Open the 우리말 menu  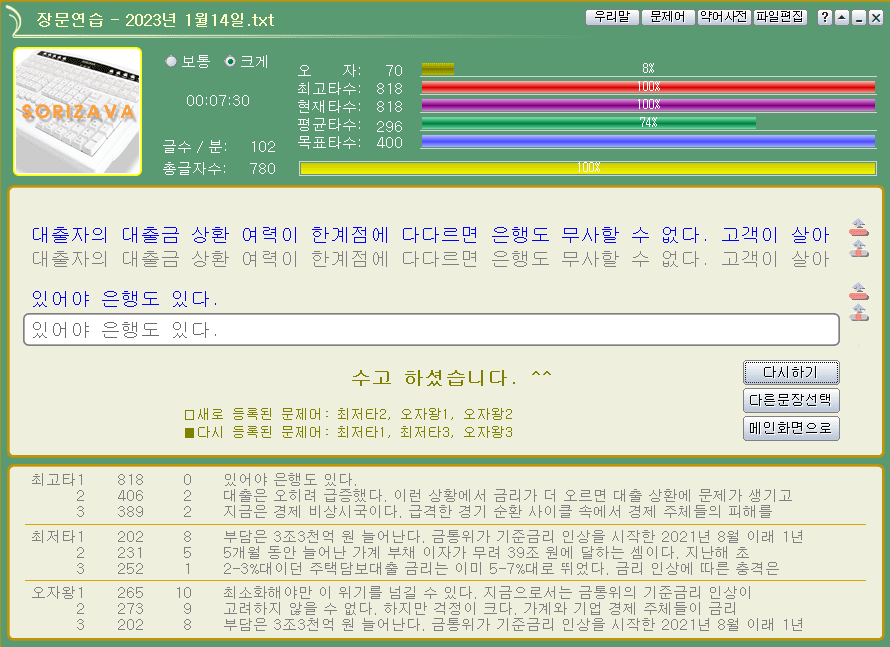611,17
